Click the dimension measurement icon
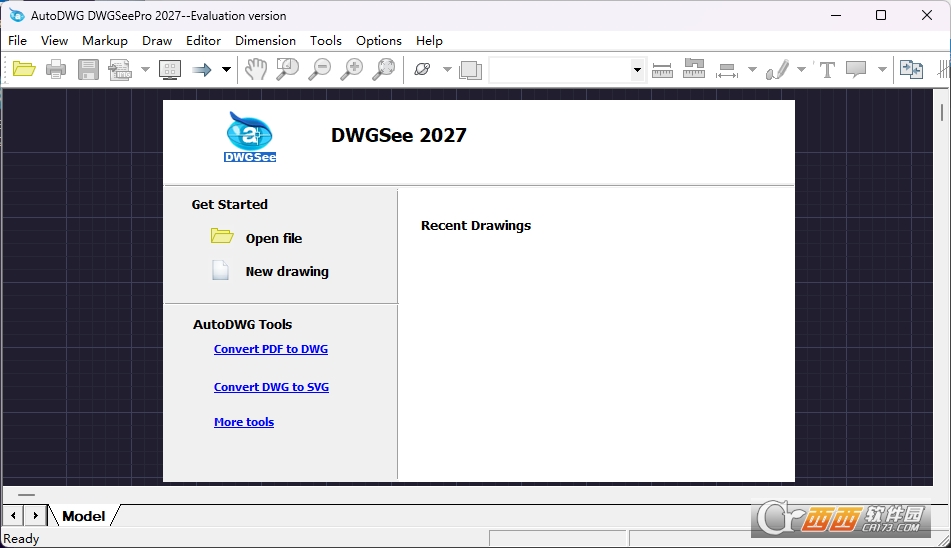Viewport: 951px width, 548px height. [727, 70]
